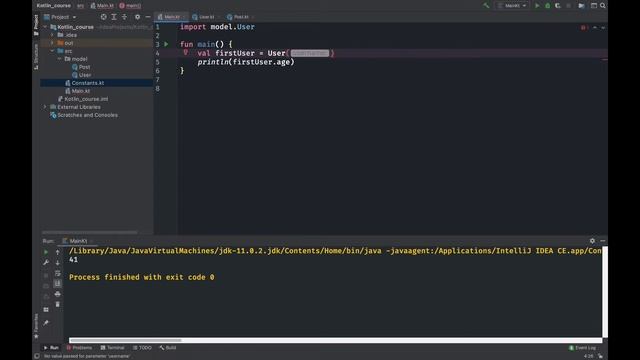The height and width of the screenshot is (360, 640).
Task: Open the Run tool window button
Action: point(51,348)
